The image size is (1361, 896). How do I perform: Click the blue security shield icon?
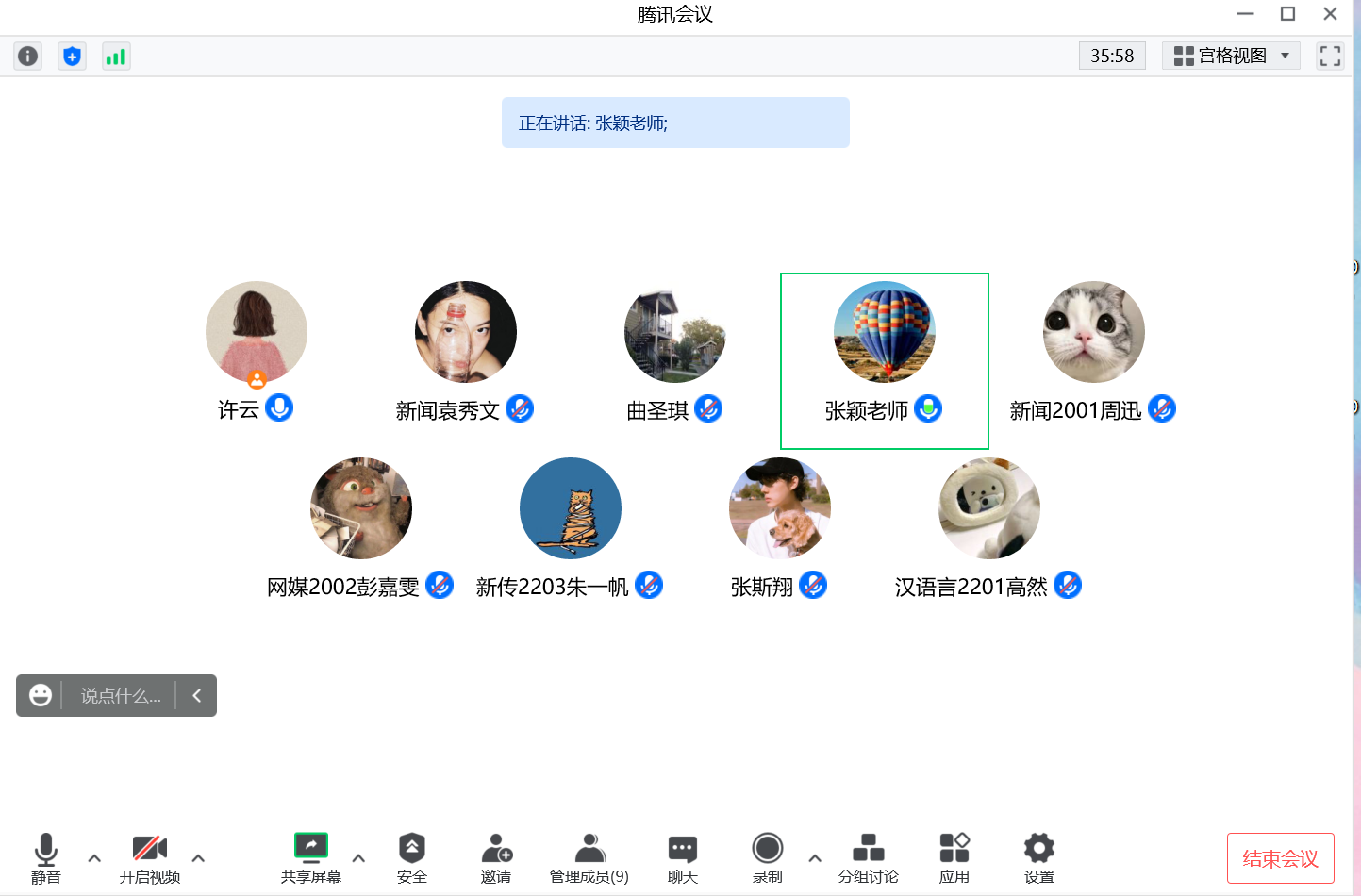pyautogui.click(x=72, y=57)
